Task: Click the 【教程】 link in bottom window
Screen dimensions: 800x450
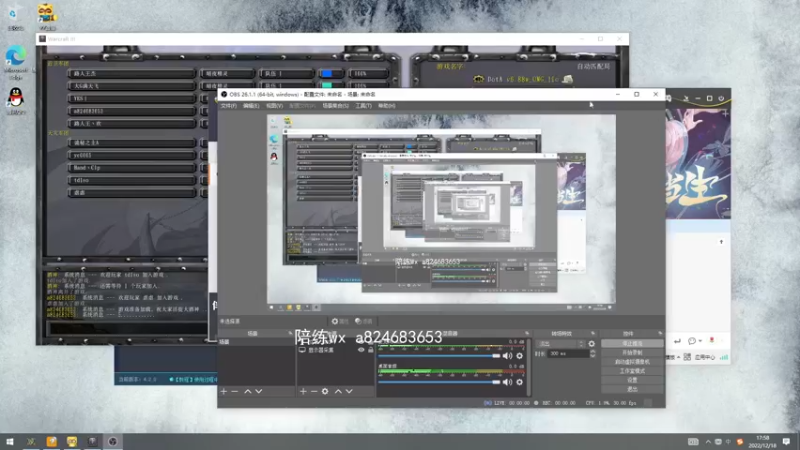Action: 195,380
